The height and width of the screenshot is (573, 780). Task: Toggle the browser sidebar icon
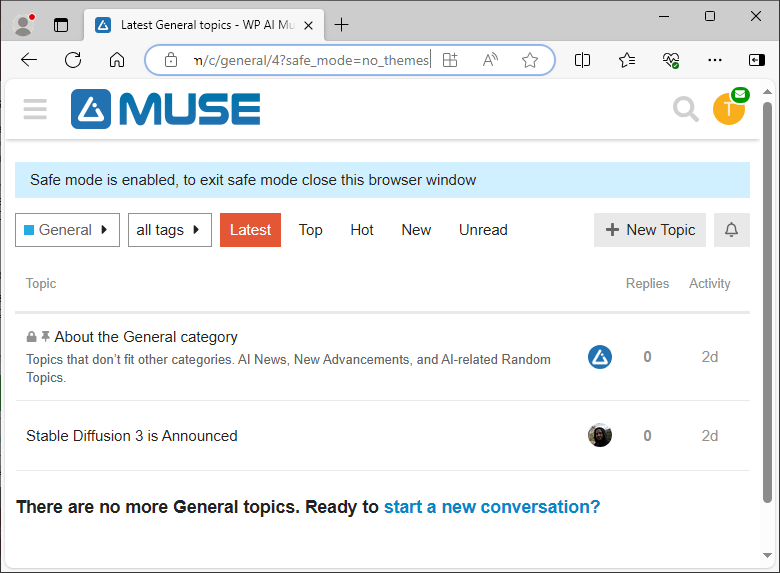click(757, 60)
